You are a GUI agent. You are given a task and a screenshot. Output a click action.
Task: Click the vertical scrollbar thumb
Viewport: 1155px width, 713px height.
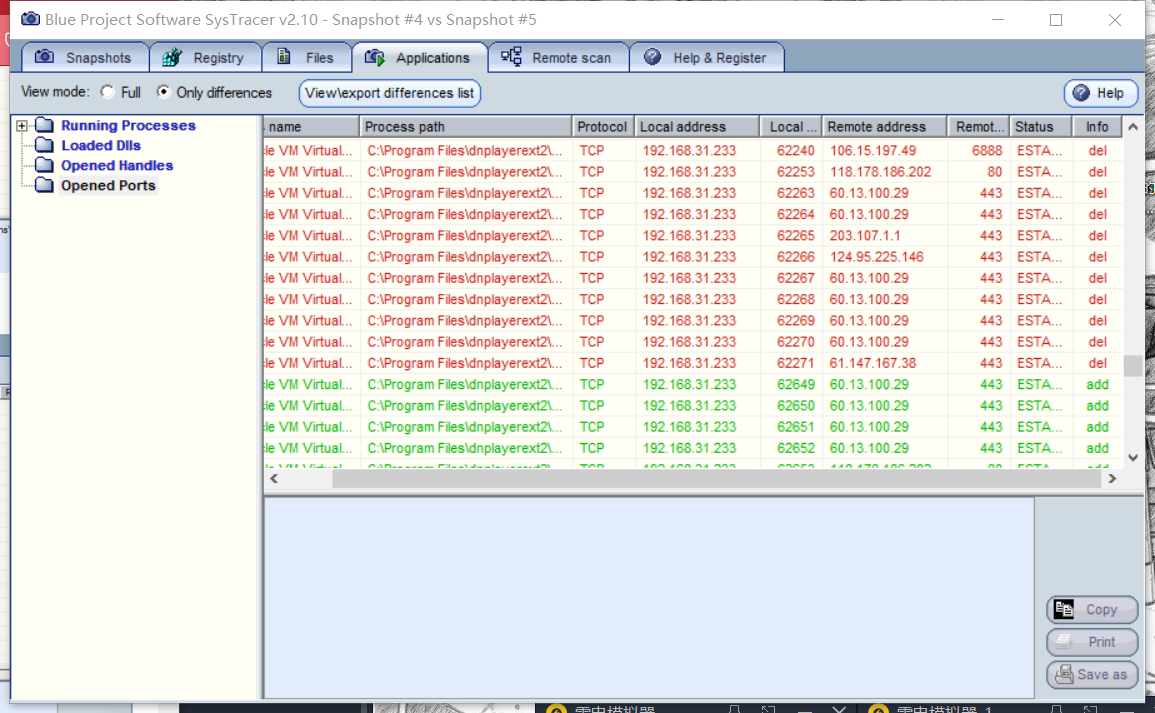[x=1133, y=365]
